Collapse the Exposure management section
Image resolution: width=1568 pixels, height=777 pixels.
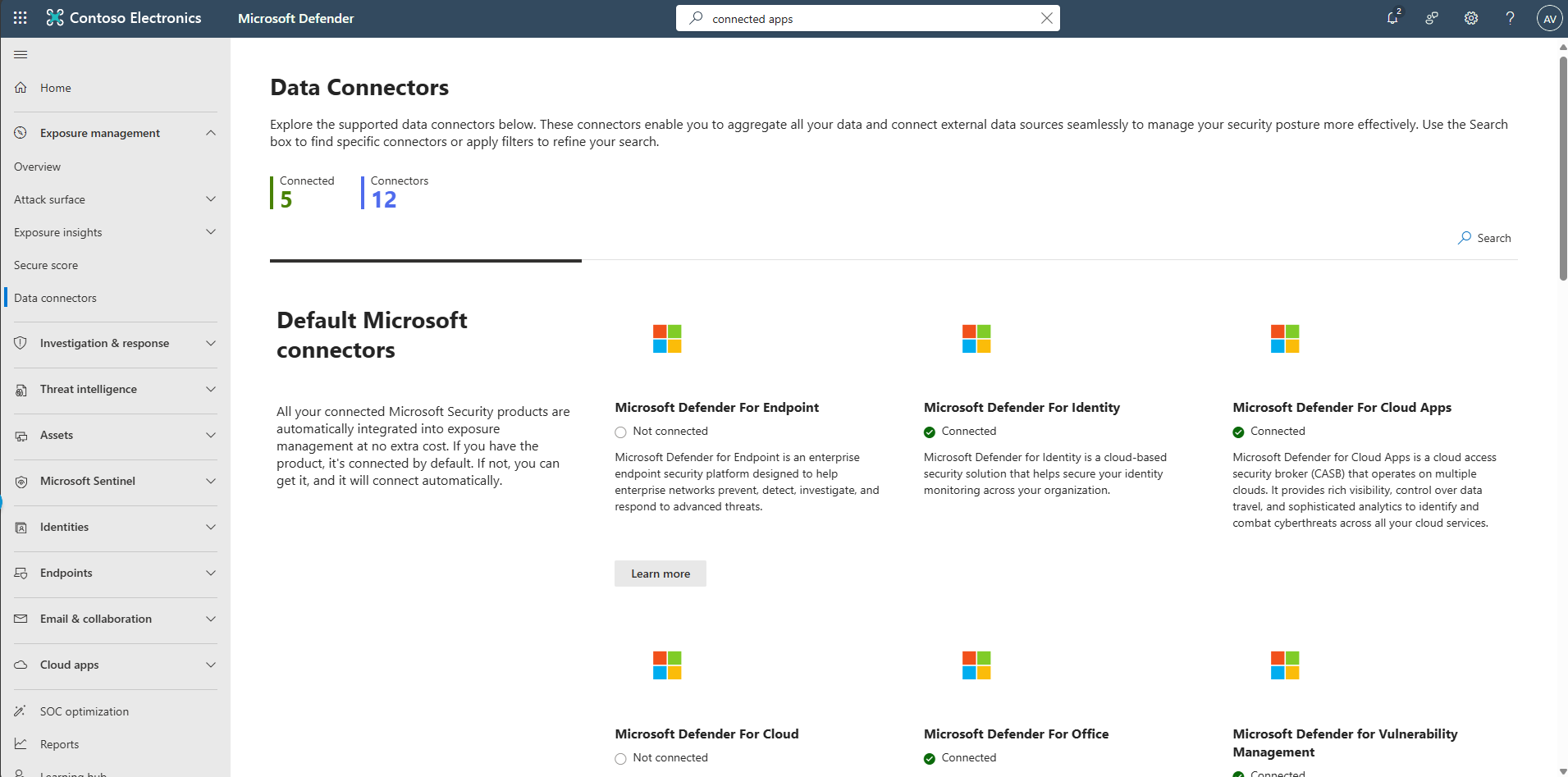point(211,133)
